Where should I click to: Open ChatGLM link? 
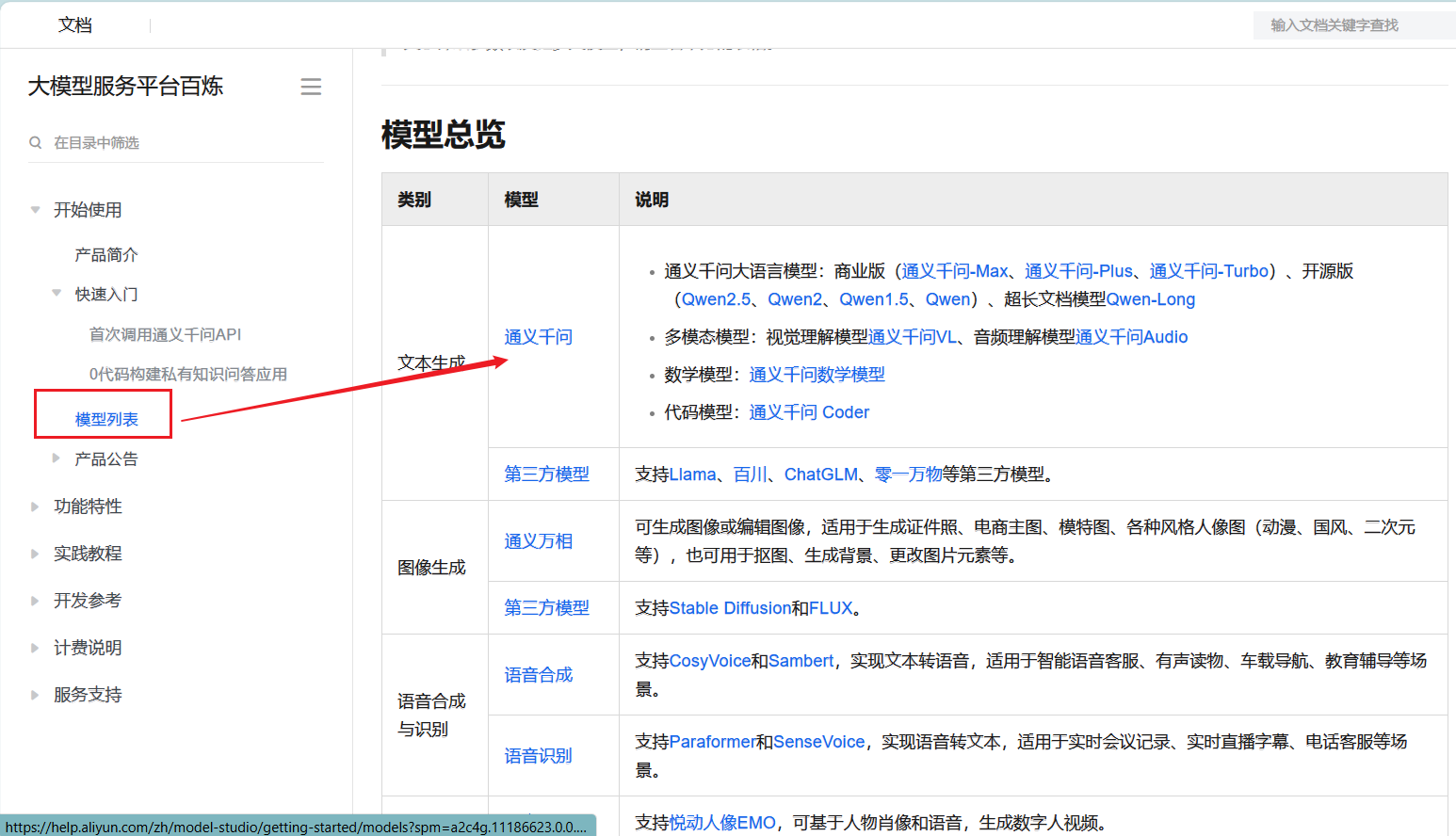(x=821, y=474)
